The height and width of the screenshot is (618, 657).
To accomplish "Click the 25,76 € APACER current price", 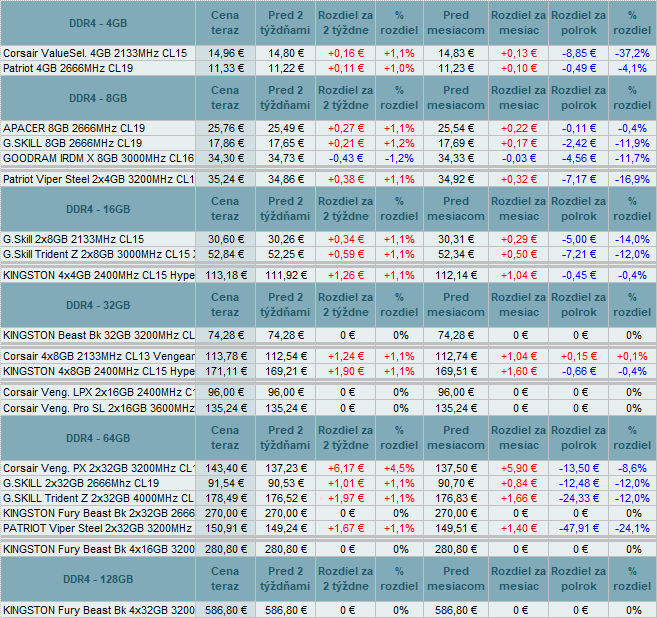I will point(225,128).
